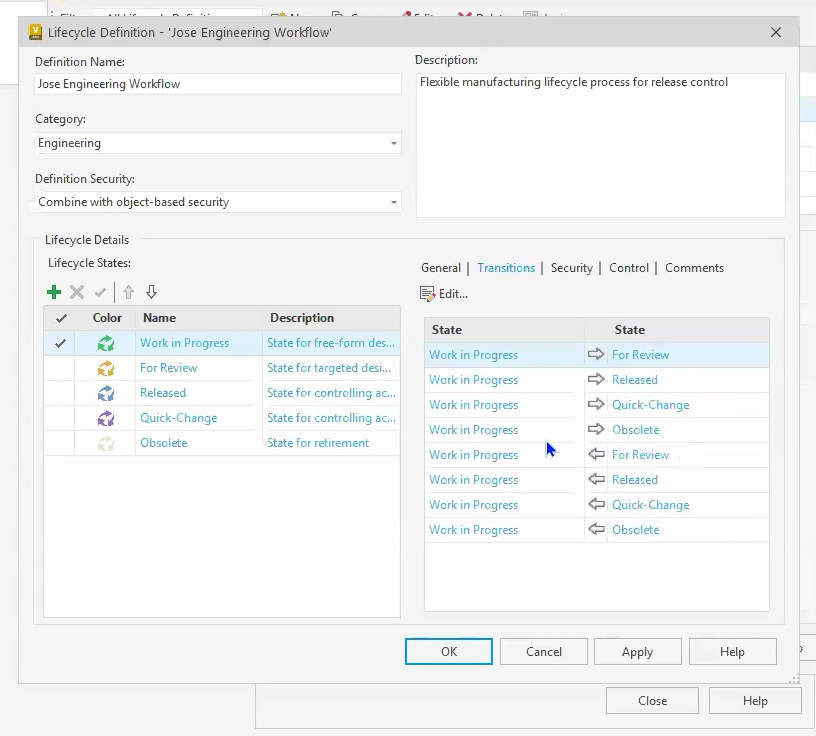816x736 pixels.
Task: Click the Name column header
Action: (x=199, y=318)
